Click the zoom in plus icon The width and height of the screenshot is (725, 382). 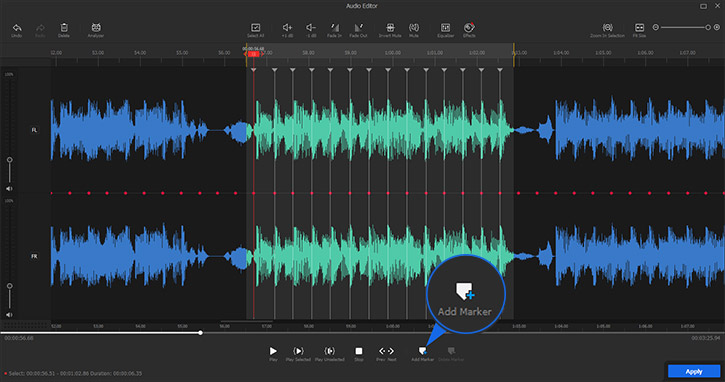click(x=717, y=27)
